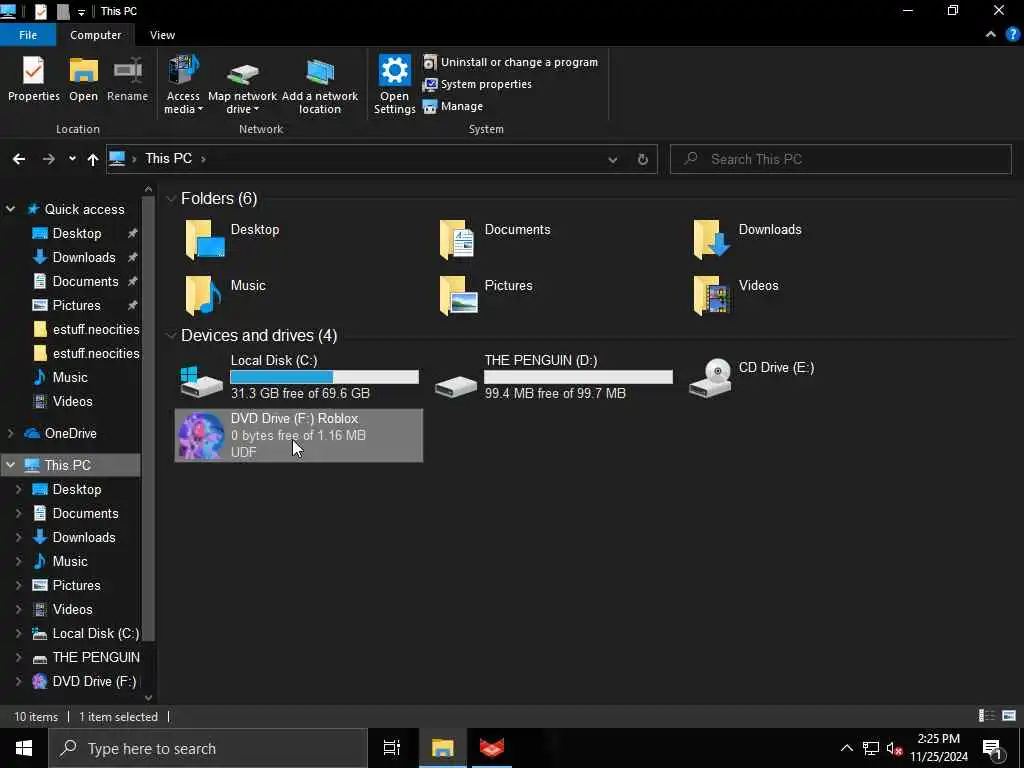This screenshot has width=1024, height=768.
Task: Open Access media in ribbon
Action: click(183, 85)
